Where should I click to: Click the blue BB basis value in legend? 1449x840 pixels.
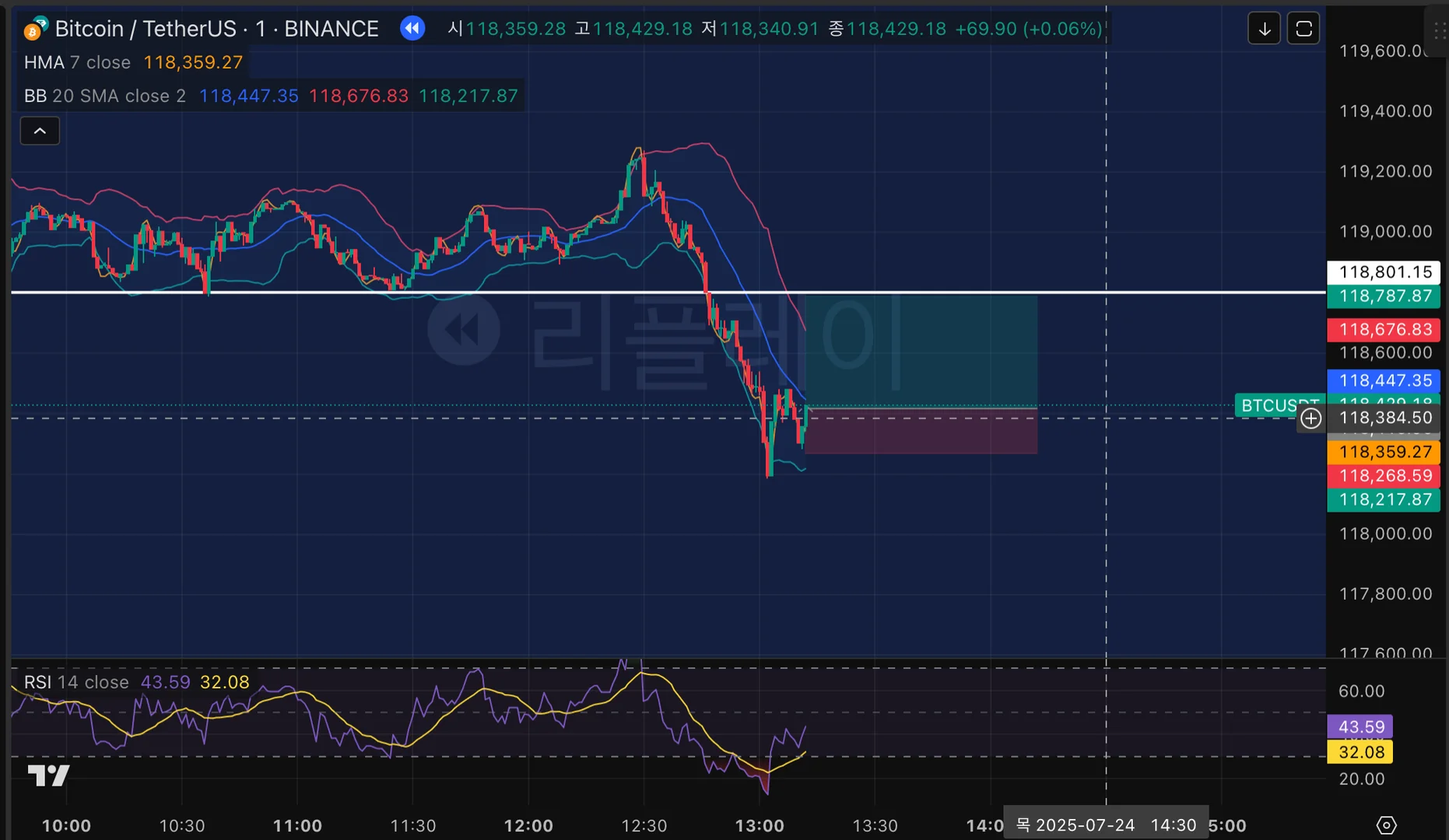point(249,96)
